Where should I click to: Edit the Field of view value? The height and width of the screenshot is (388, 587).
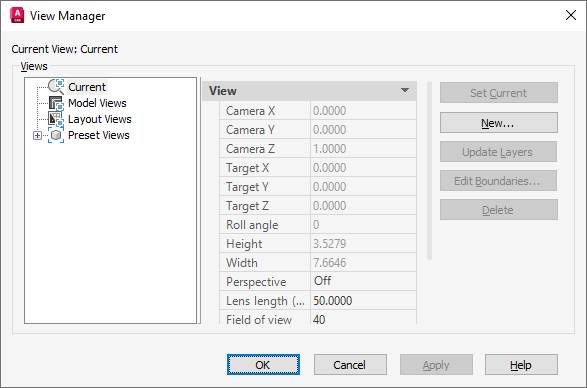tap(363, 319)
